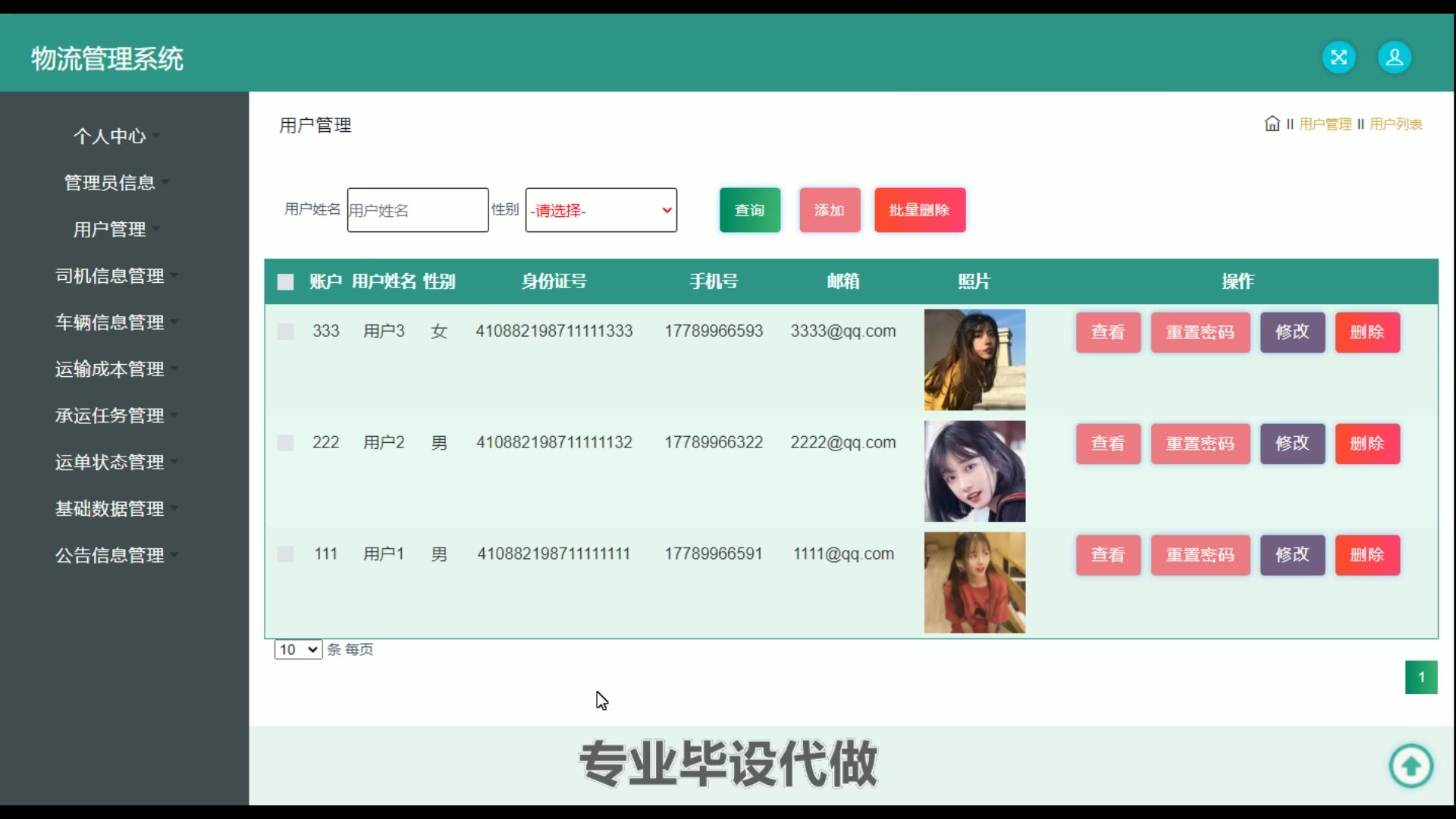Image resolution: width=1456 pixels, height=819 pixels.
Task: Open photo thumbnail of 用户2
Action: tap(974, 472)
